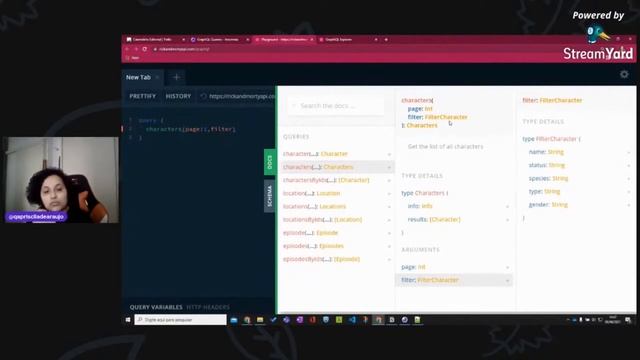The height and width of the screenshot is (360, 640).
Task: Click the PRETTIFY button
Action: coord(142,96)
